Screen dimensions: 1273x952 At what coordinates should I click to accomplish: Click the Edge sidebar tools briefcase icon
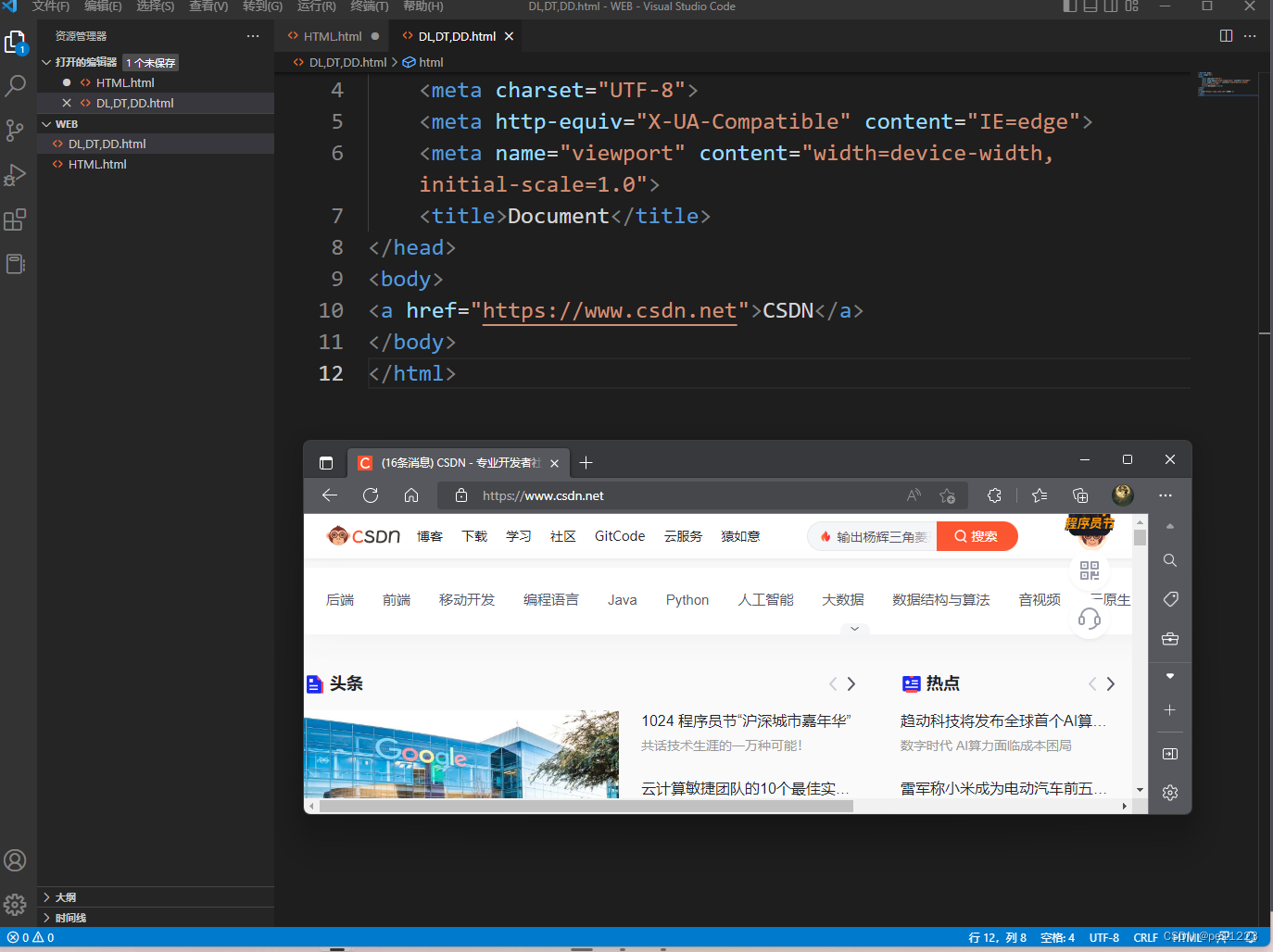click(x=1170, y=638)
